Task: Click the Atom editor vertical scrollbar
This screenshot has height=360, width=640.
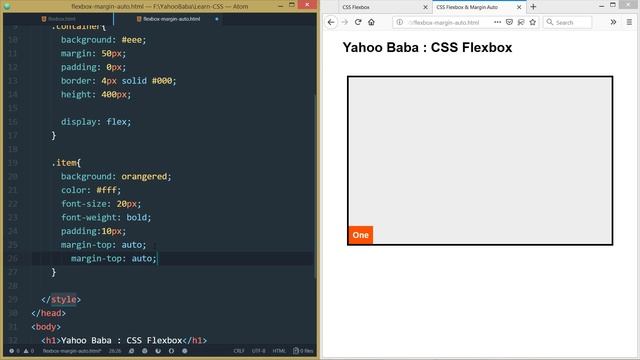Action: (x=315, y=186)
